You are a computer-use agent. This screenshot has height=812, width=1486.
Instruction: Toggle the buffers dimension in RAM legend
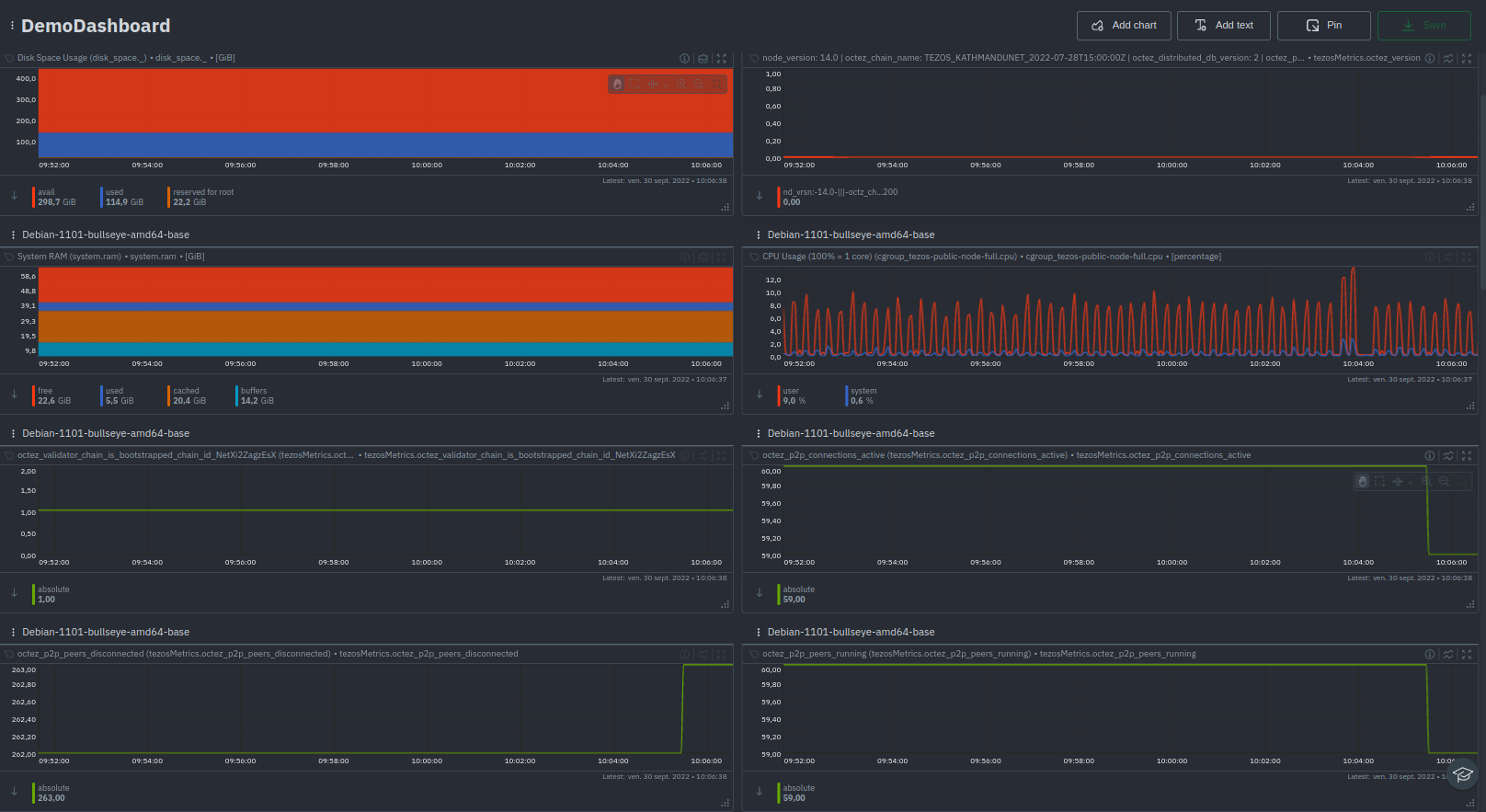click(x=257, y=395)
